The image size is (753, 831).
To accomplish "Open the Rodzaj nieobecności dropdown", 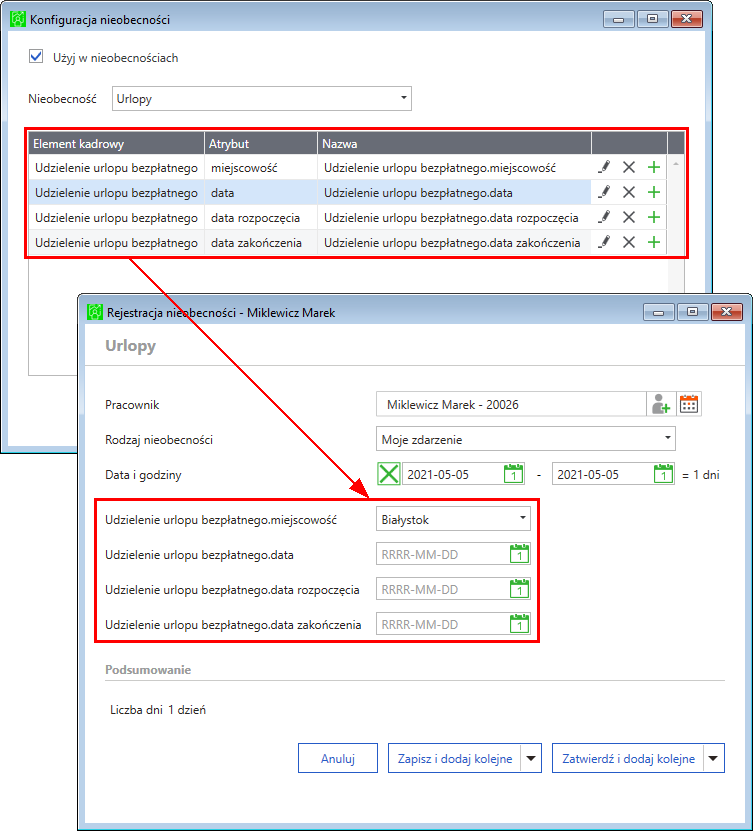I will pos(667,438).
